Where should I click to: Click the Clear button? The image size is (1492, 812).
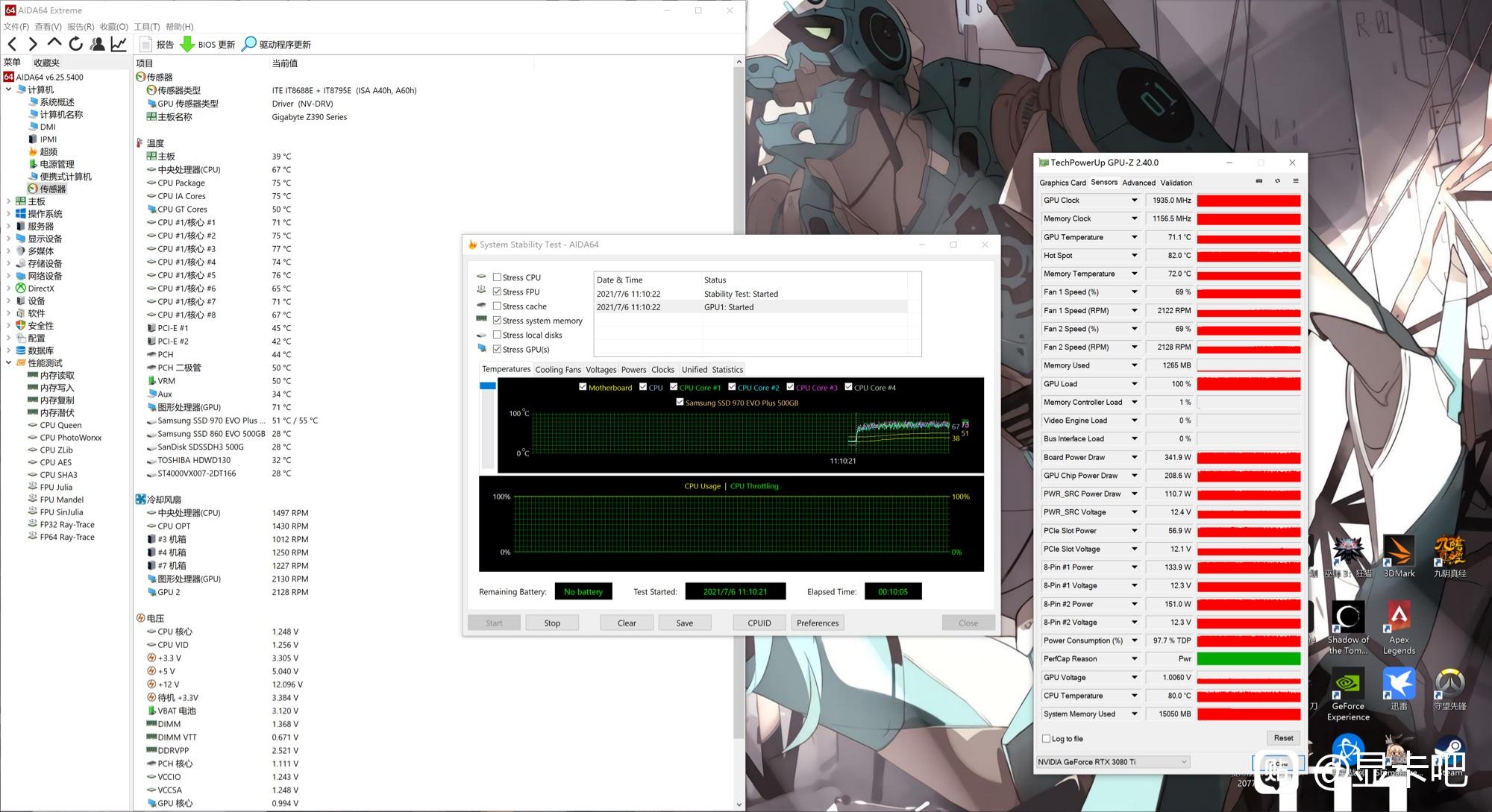[627, 623]
